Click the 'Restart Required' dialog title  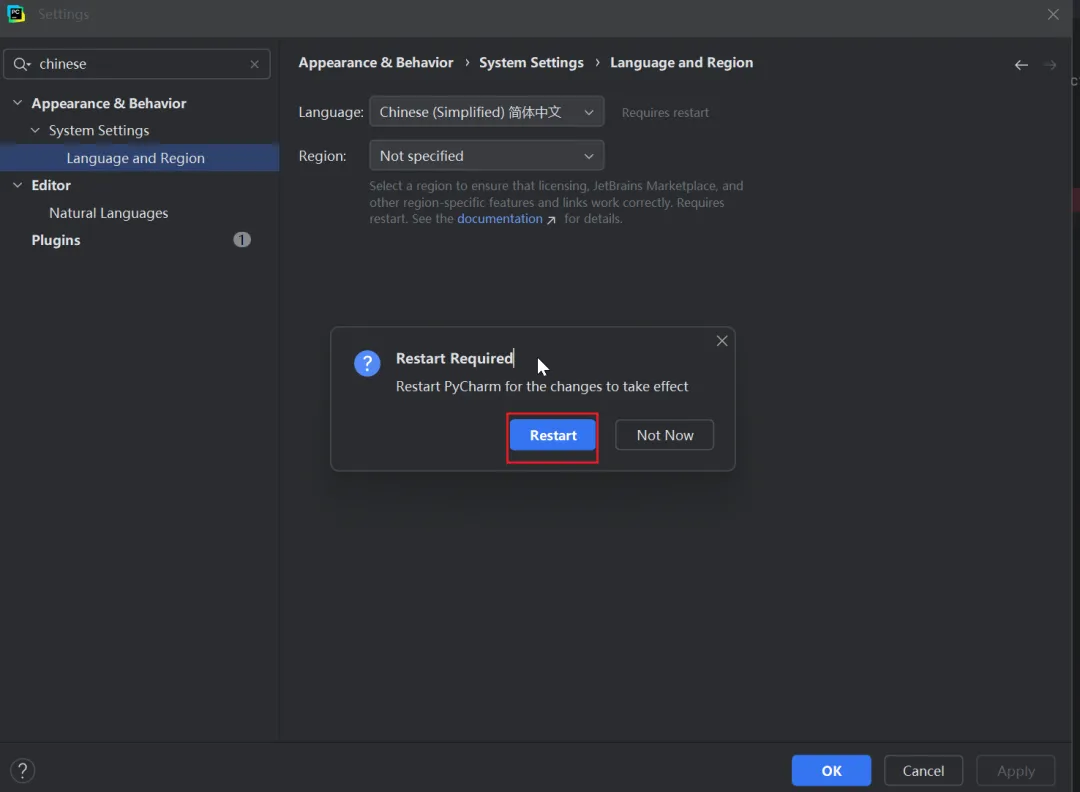click(x=454, y=358)
